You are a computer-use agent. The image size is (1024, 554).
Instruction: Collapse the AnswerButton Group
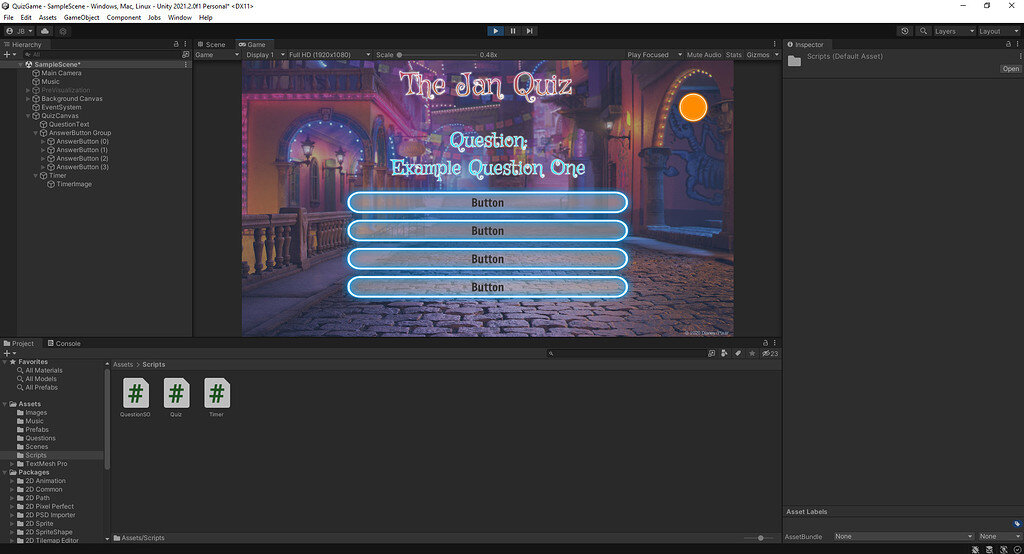point(36,133)
